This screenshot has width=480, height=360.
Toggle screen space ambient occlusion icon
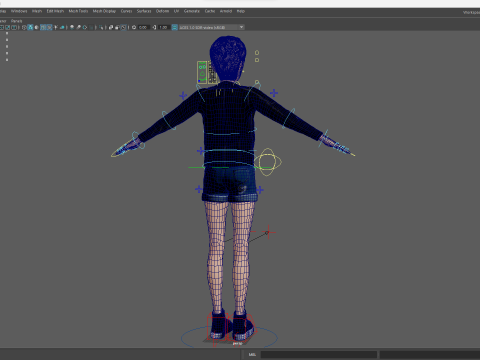tap(72, 27)
